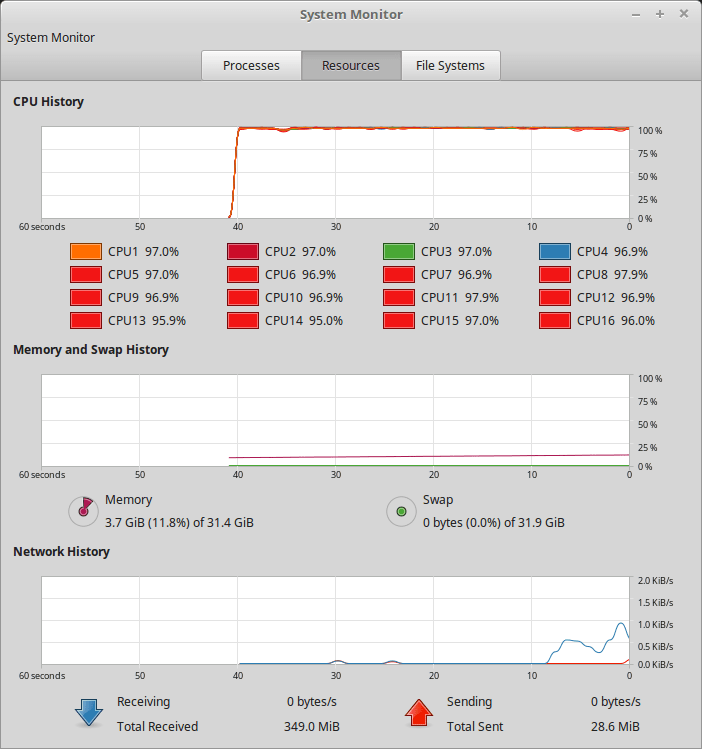This screenshot has width=702, height=749.
Task: Click the Memory pie chart icon
Action: (x=83, y=511)
